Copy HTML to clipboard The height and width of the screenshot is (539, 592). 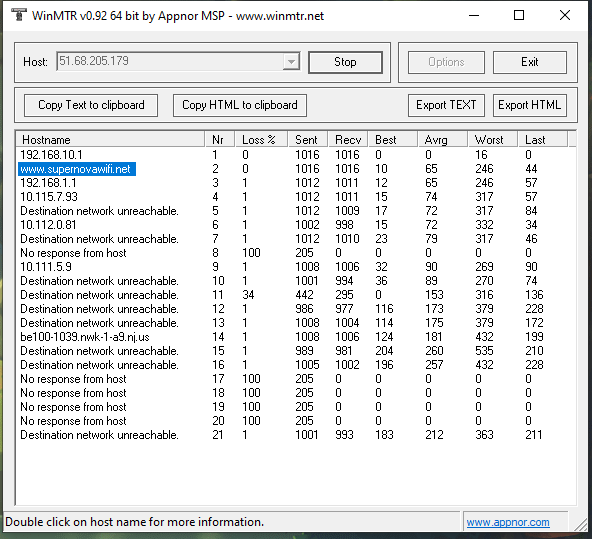(x=240, y=105)
